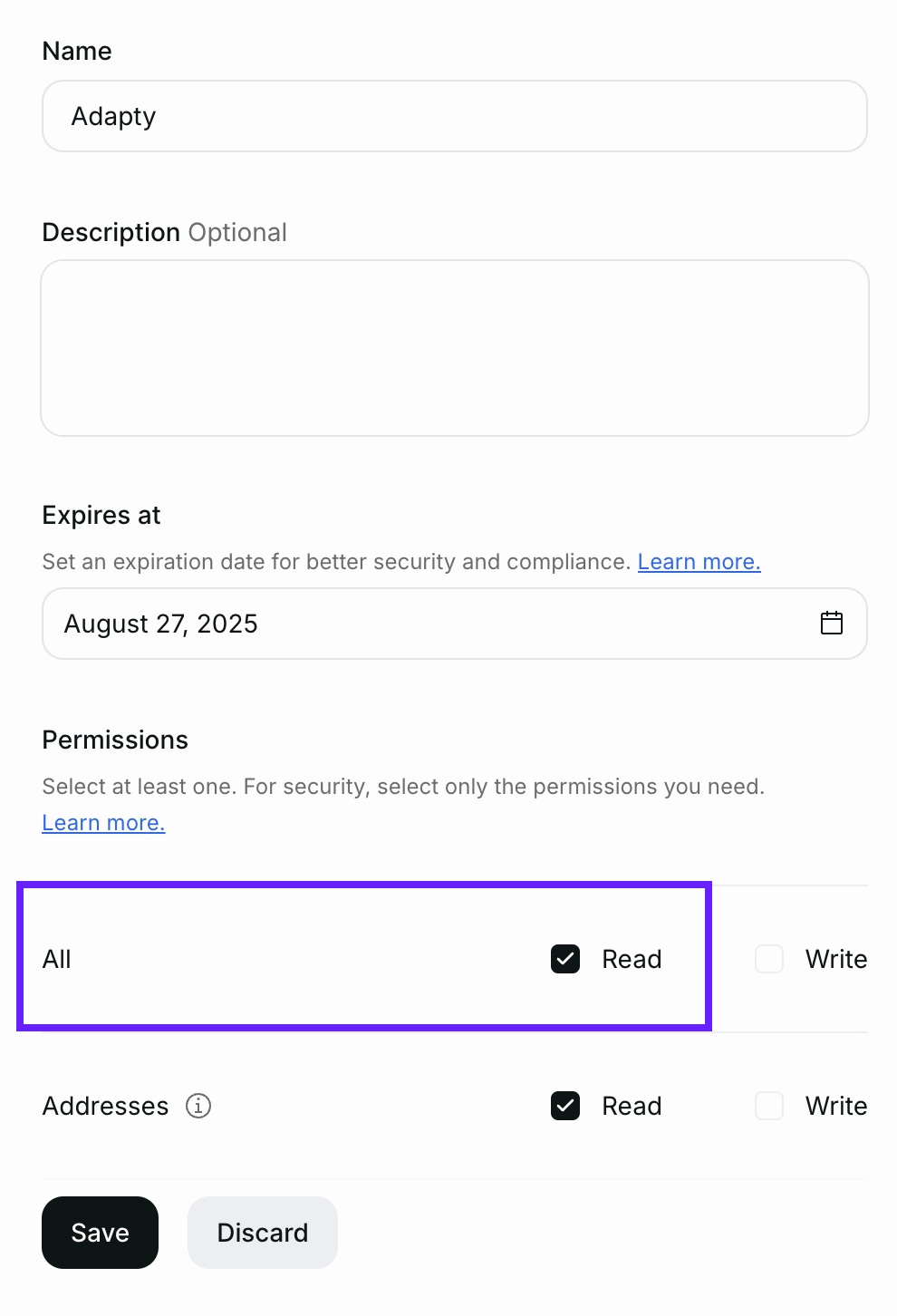
Task: Click inside the Name input field
Action: coord(453,116)
